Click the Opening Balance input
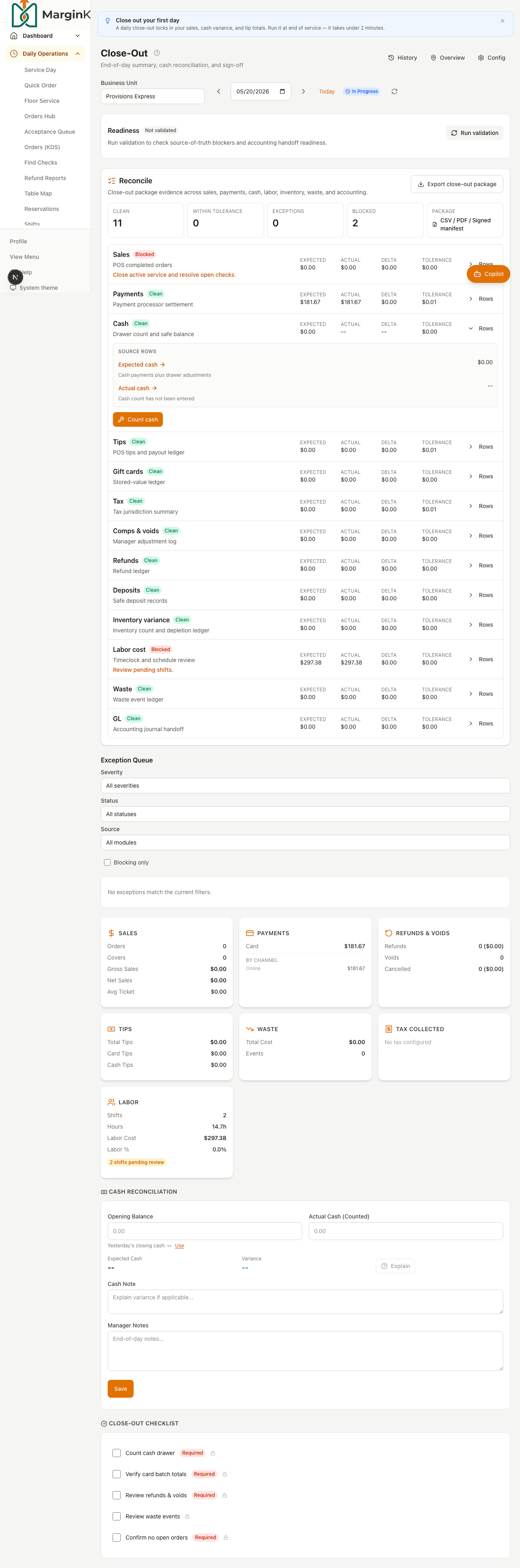 point(204,1231)
